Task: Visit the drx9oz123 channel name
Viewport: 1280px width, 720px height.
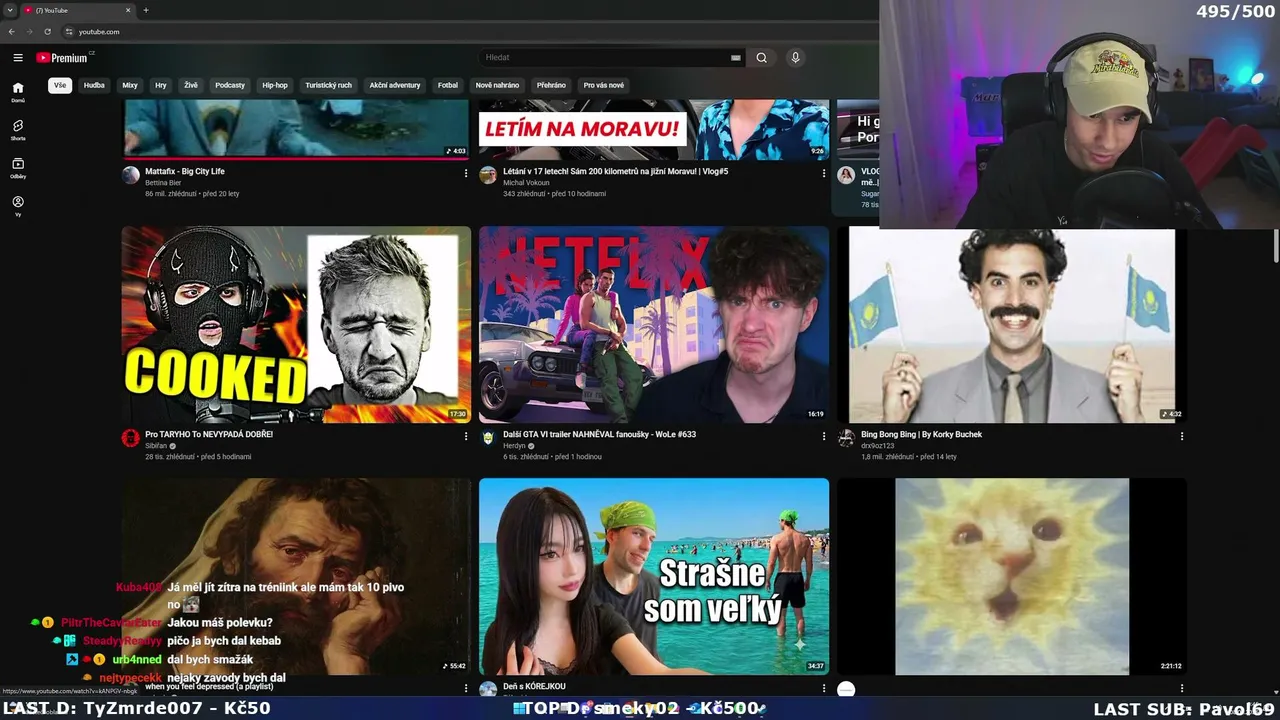Action: coord(876,446)
